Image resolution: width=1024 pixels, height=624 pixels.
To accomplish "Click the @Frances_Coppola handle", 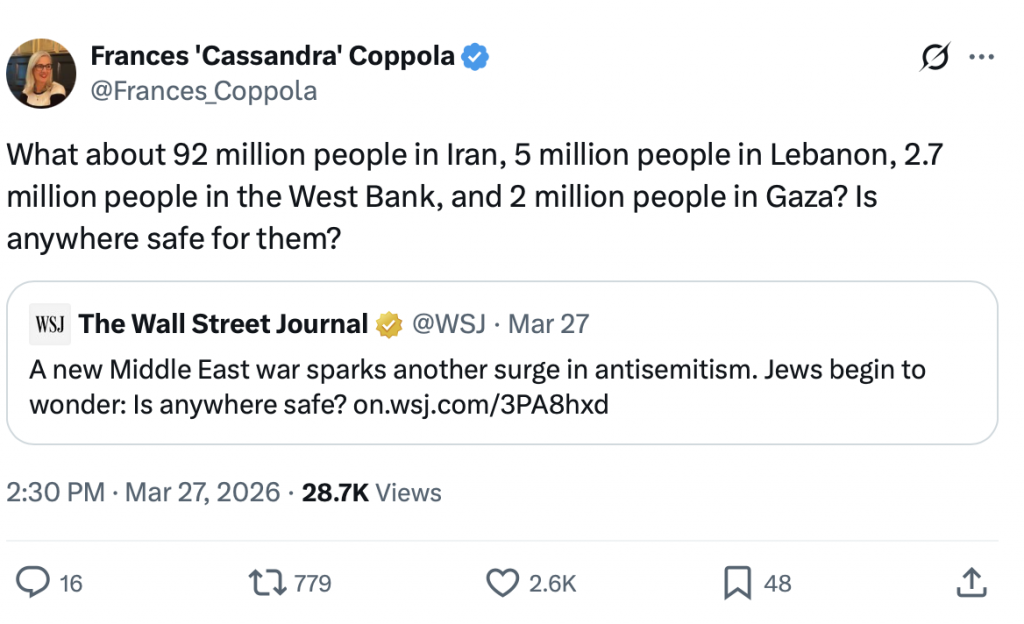I will click(x=204, y=91).
